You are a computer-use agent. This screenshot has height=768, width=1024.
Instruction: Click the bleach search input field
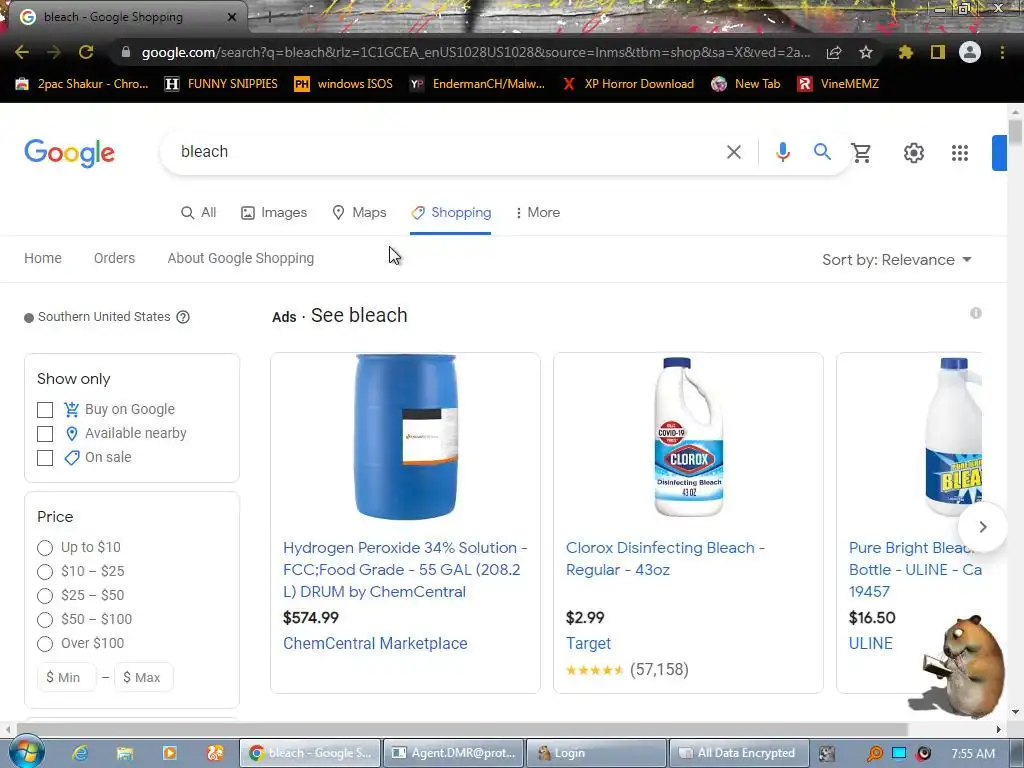coord(444,152)
